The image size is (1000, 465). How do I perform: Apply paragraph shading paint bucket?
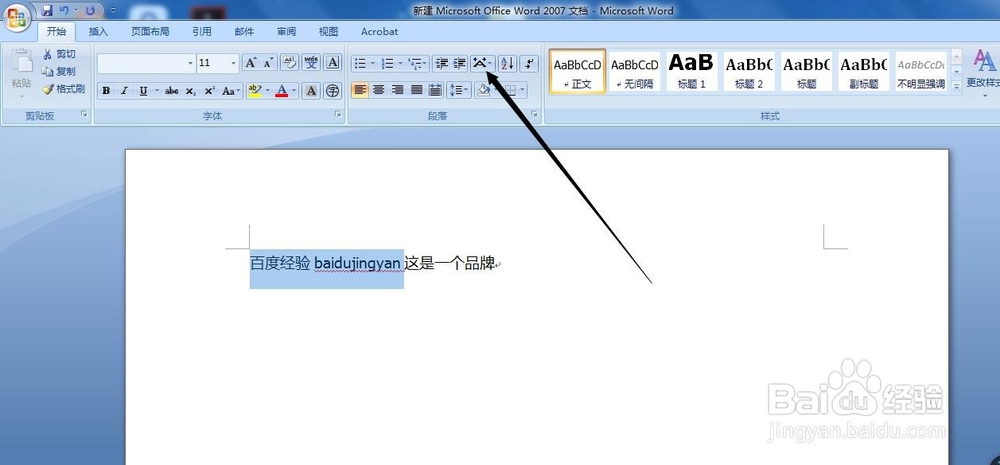point(483,90)
